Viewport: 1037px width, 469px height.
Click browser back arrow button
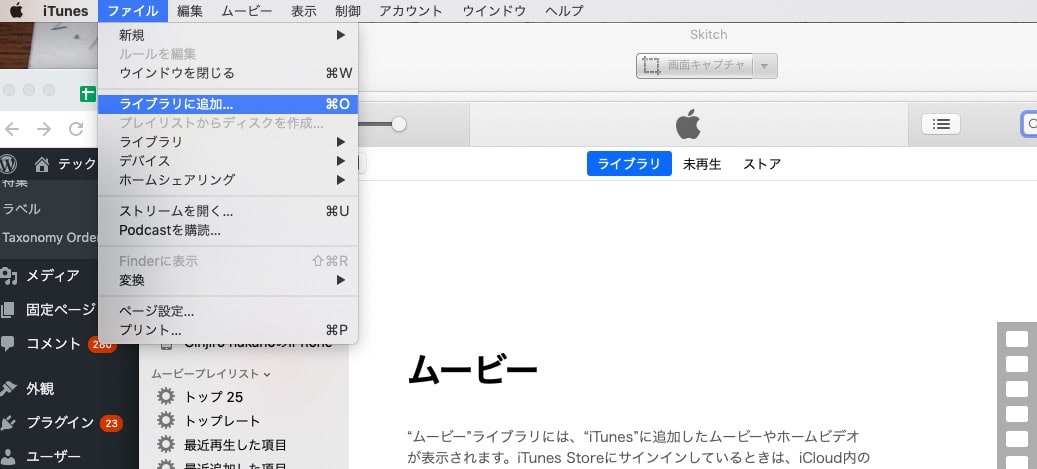[12, 128]
